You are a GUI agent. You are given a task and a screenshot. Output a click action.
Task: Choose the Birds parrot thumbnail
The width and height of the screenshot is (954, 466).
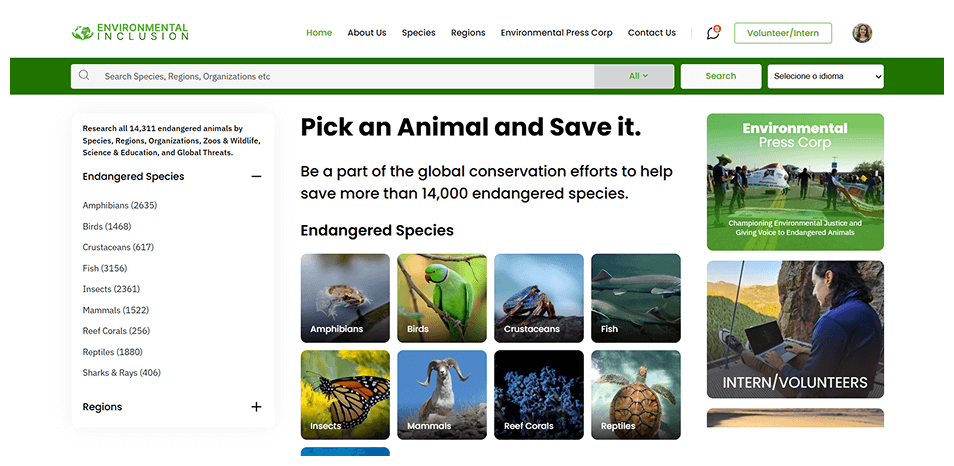[442, 298]
